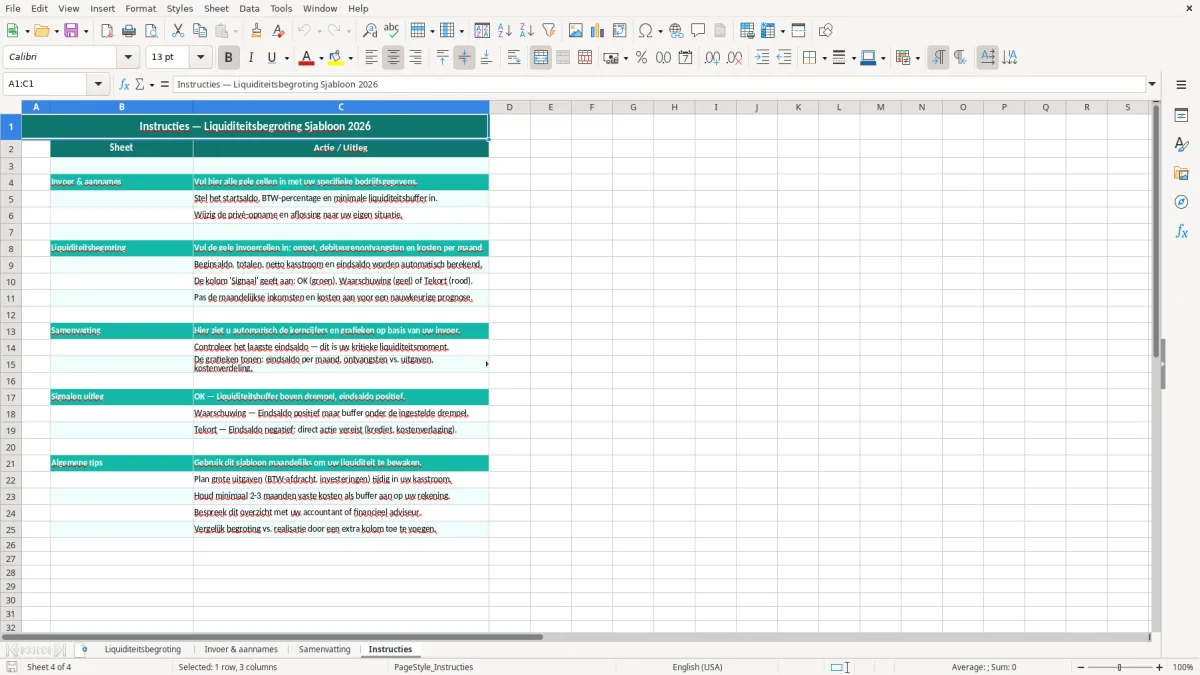Toggle print preview
This screenshot has height=675, width=1200.
pyautogui.click(x=151, y=31)
